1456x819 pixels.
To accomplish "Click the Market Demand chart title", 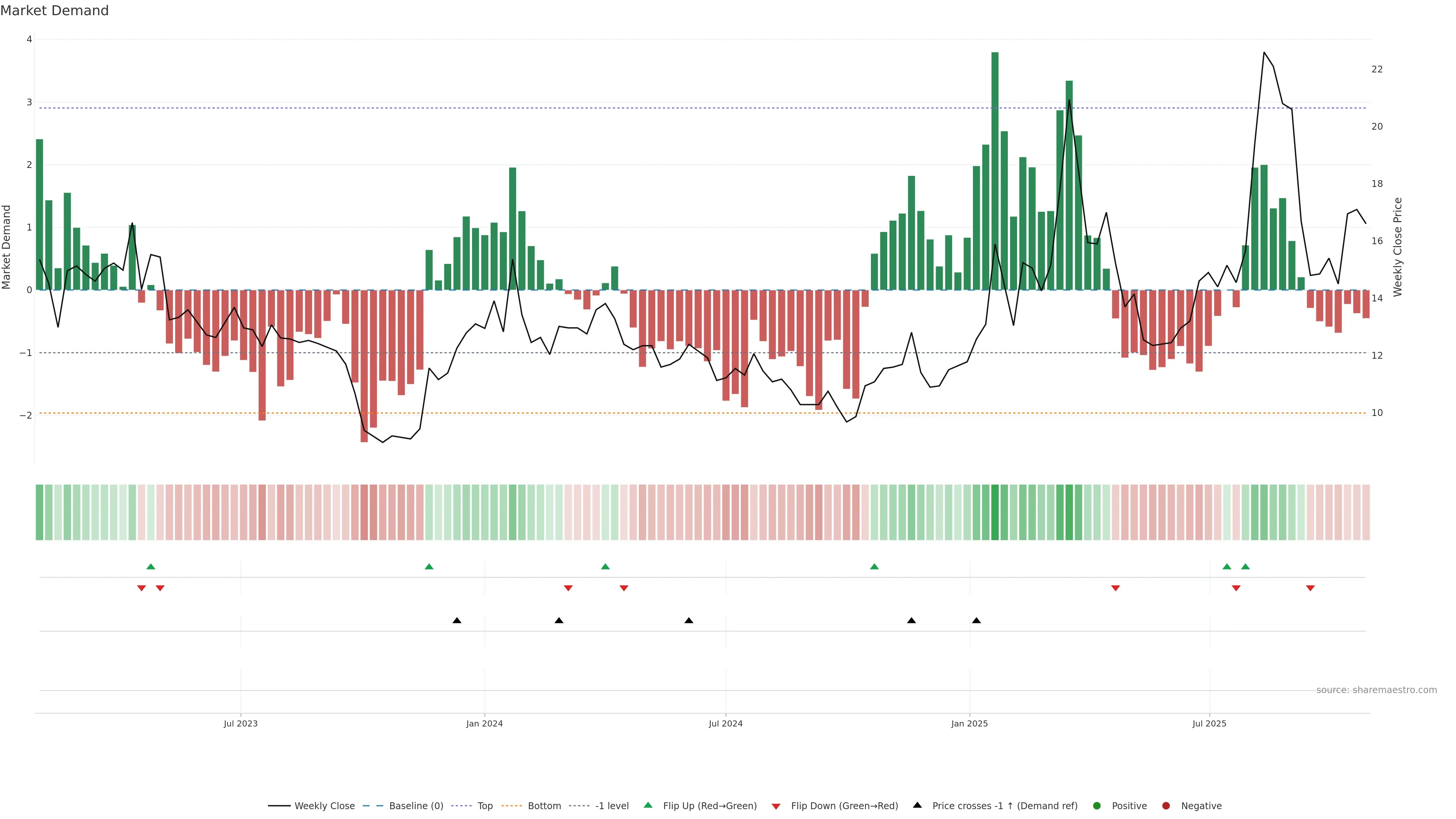I will pyautogui.click(x=54, y=11).
